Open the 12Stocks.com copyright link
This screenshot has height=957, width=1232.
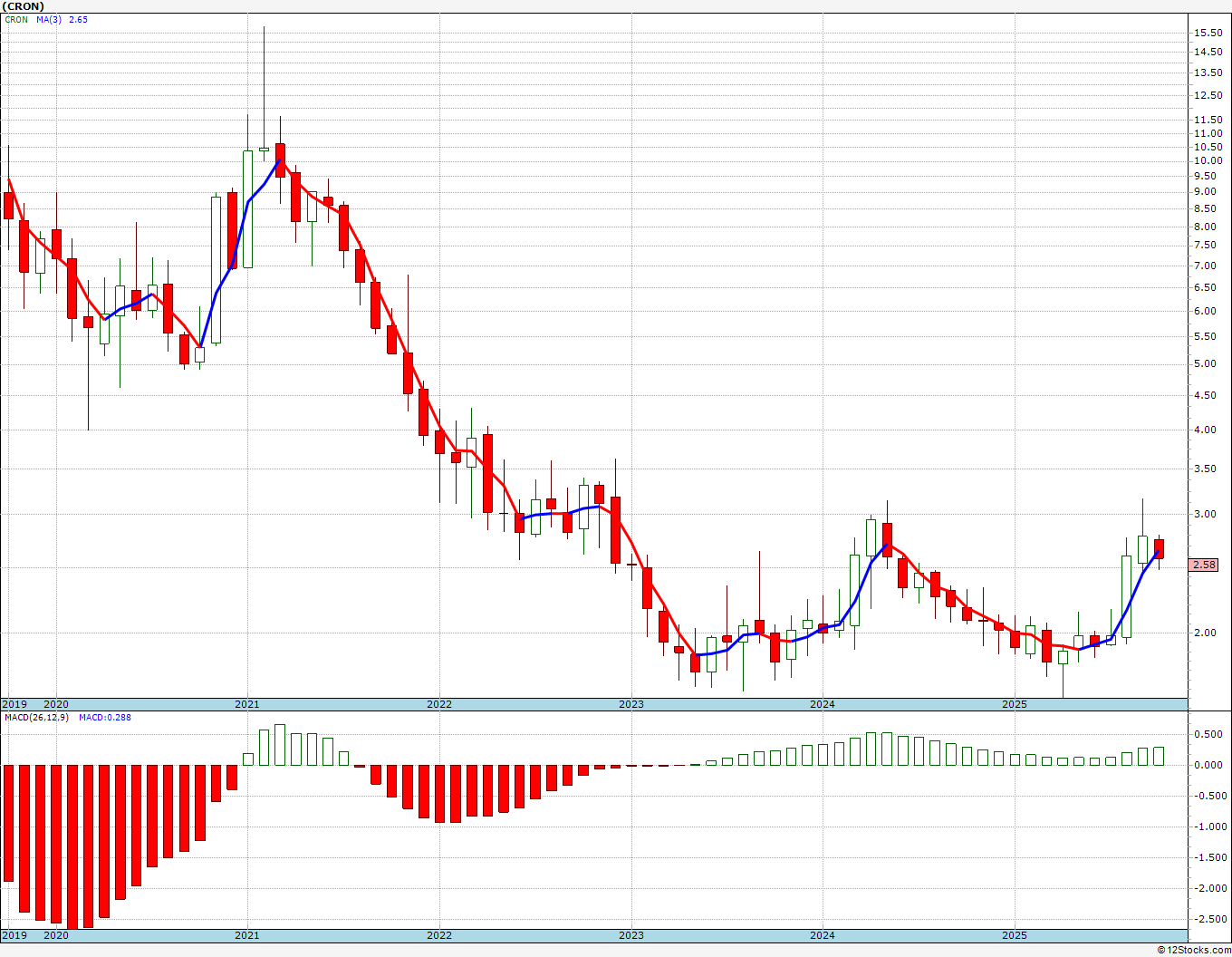tap(1194, 950)
